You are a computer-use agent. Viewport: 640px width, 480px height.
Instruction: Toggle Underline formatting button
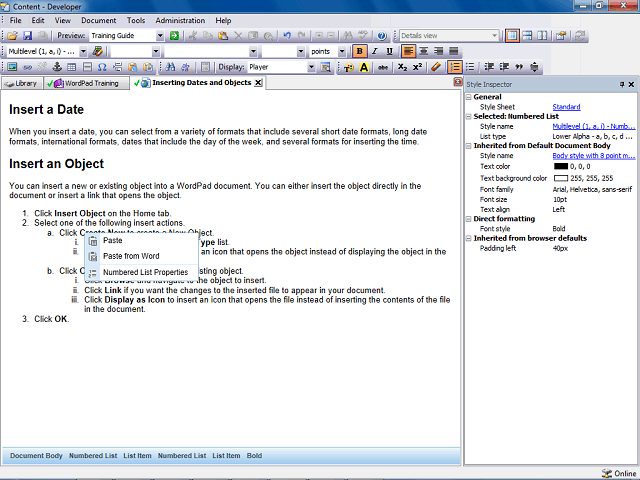point(389,51)
